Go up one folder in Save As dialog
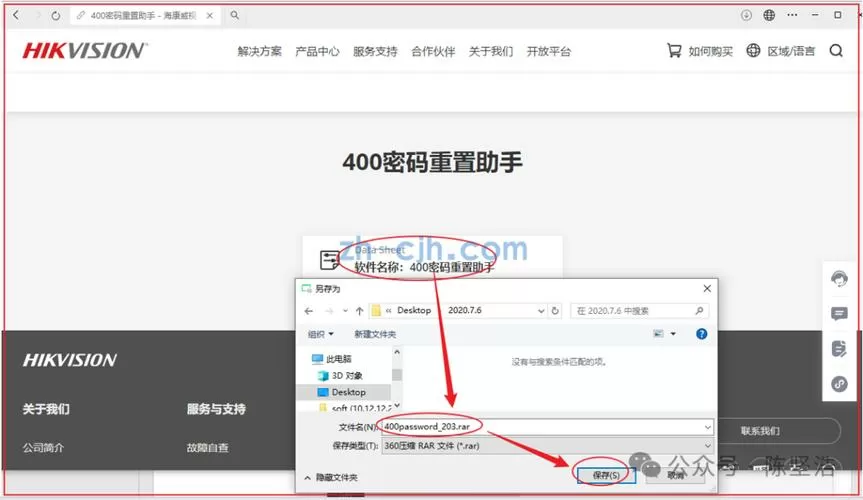This screenshot has width=863, height=500. (359, 311)
